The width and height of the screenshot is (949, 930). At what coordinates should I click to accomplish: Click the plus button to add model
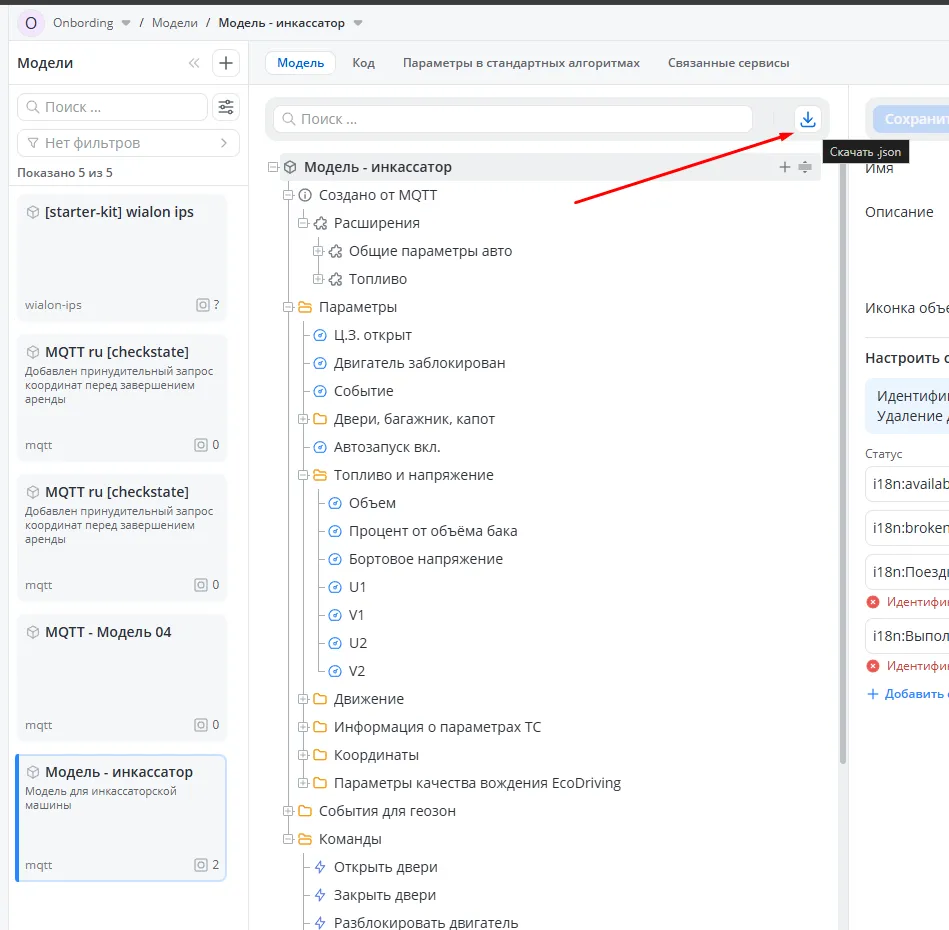226,63
